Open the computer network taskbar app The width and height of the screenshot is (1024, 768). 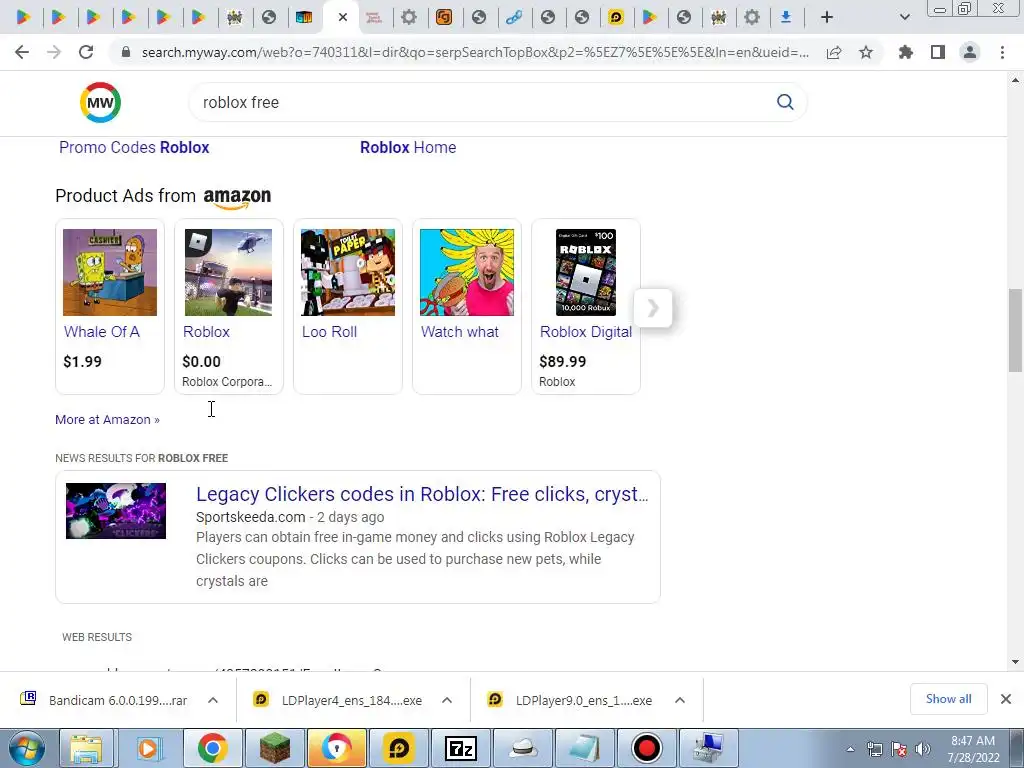coord(709,748)
